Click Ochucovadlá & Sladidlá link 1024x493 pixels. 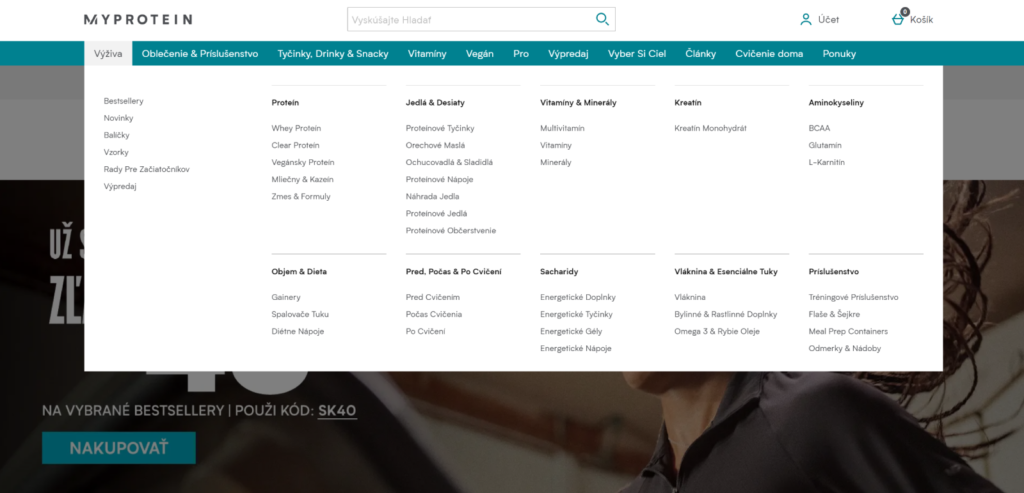click(x=449, y=162)
